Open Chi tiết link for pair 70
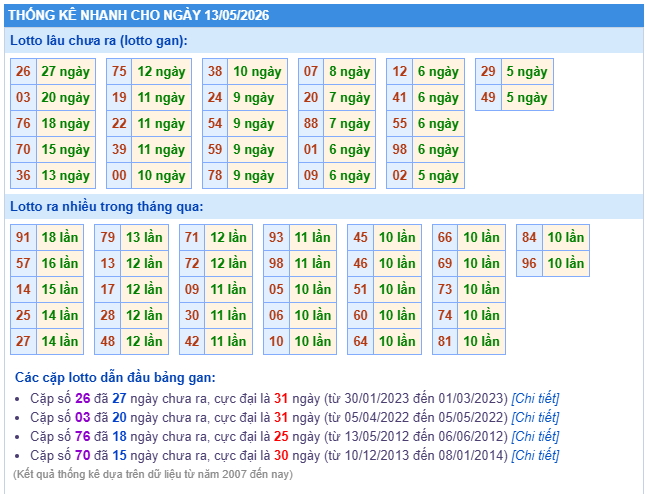 (535, 455)
